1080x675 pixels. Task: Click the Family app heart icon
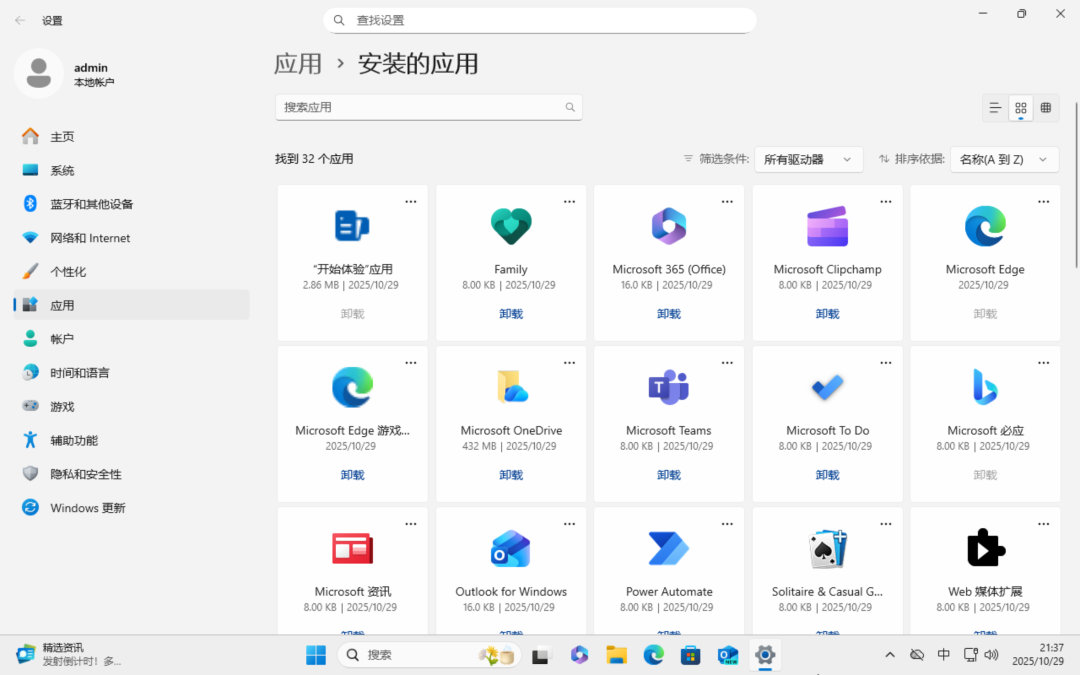coord(510,226)
